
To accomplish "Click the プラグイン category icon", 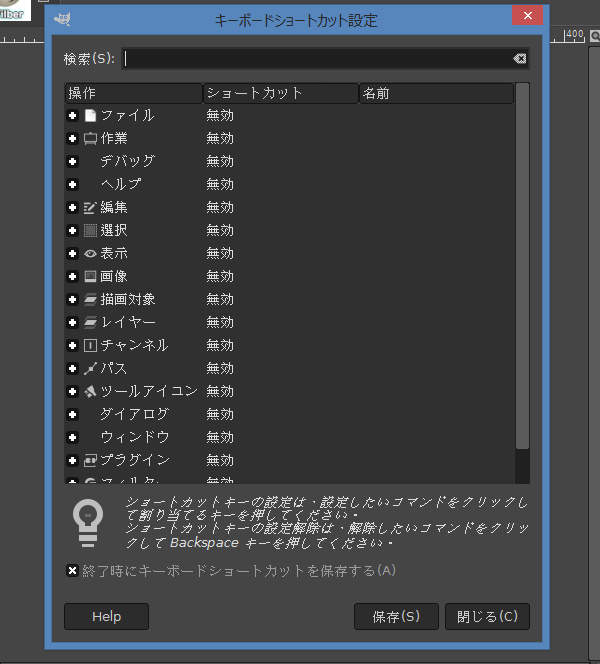I will tap(90, 460).
